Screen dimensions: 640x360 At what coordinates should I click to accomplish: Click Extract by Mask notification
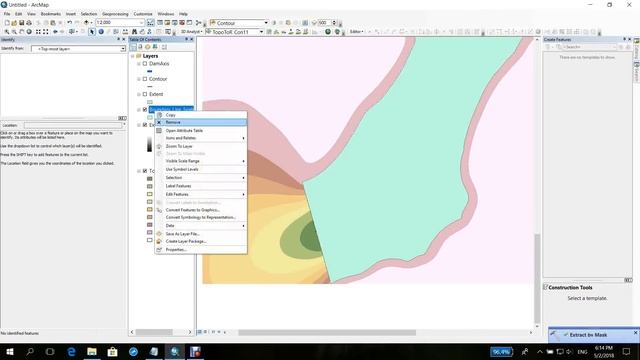tap(588, 335)
